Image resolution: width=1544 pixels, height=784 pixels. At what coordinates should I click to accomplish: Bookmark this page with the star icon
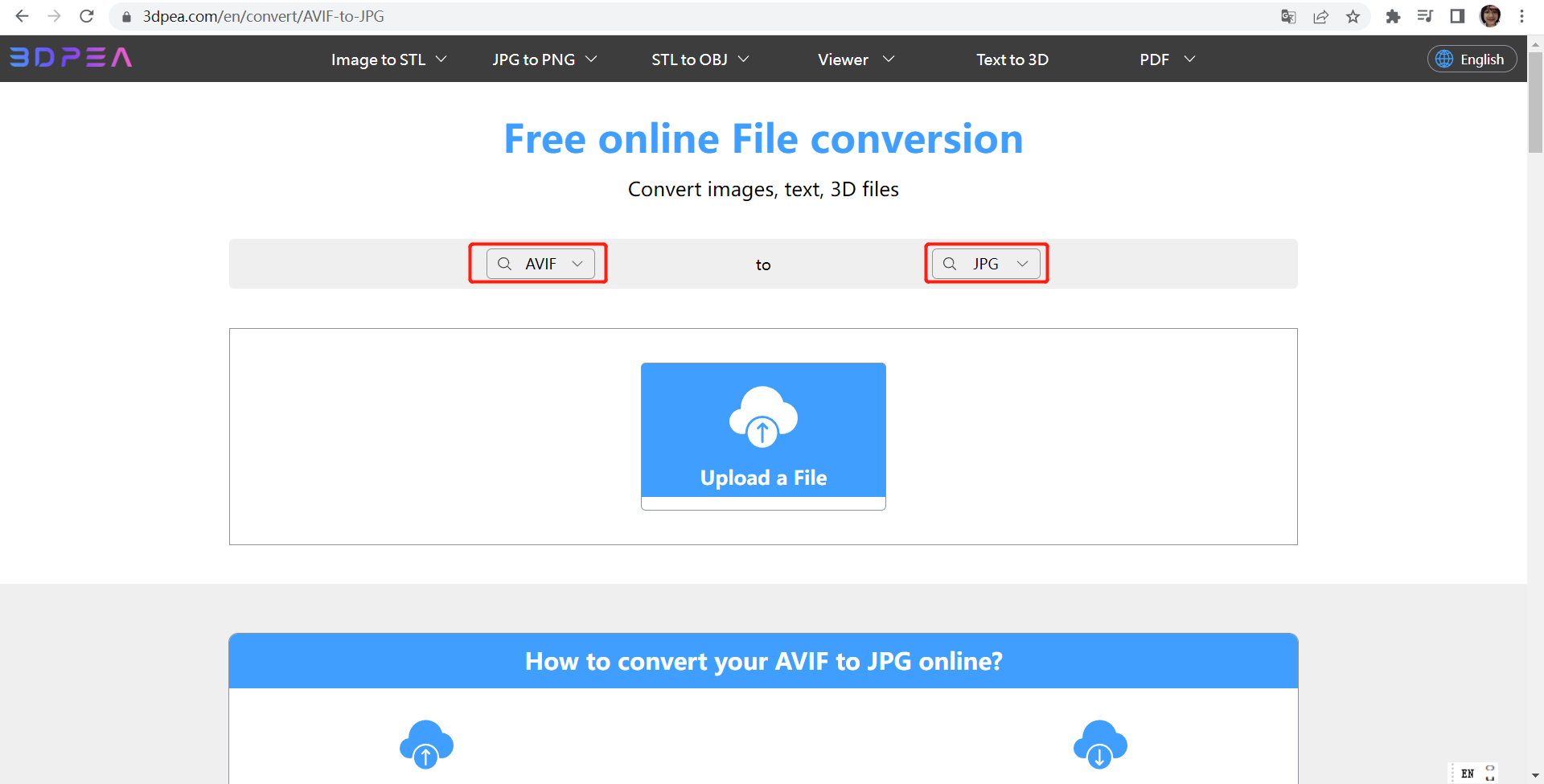click(1353, 16)
